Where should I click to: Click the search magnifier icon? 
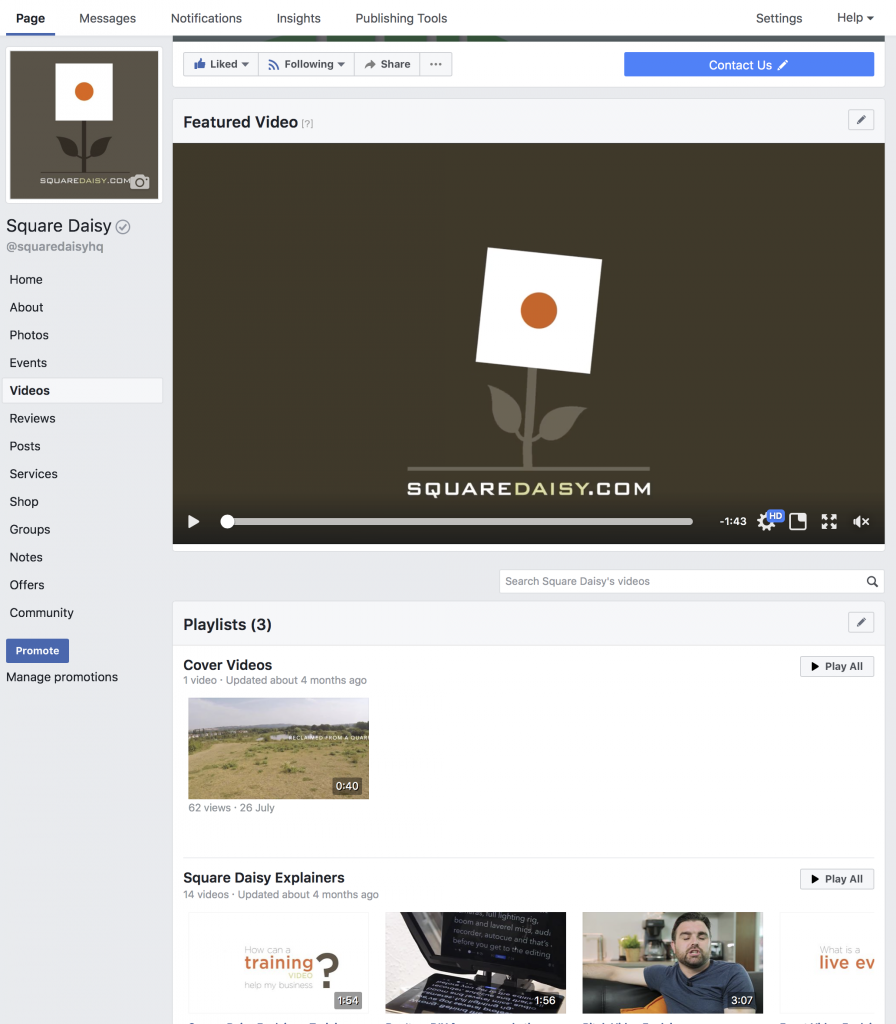pos(872,581)
